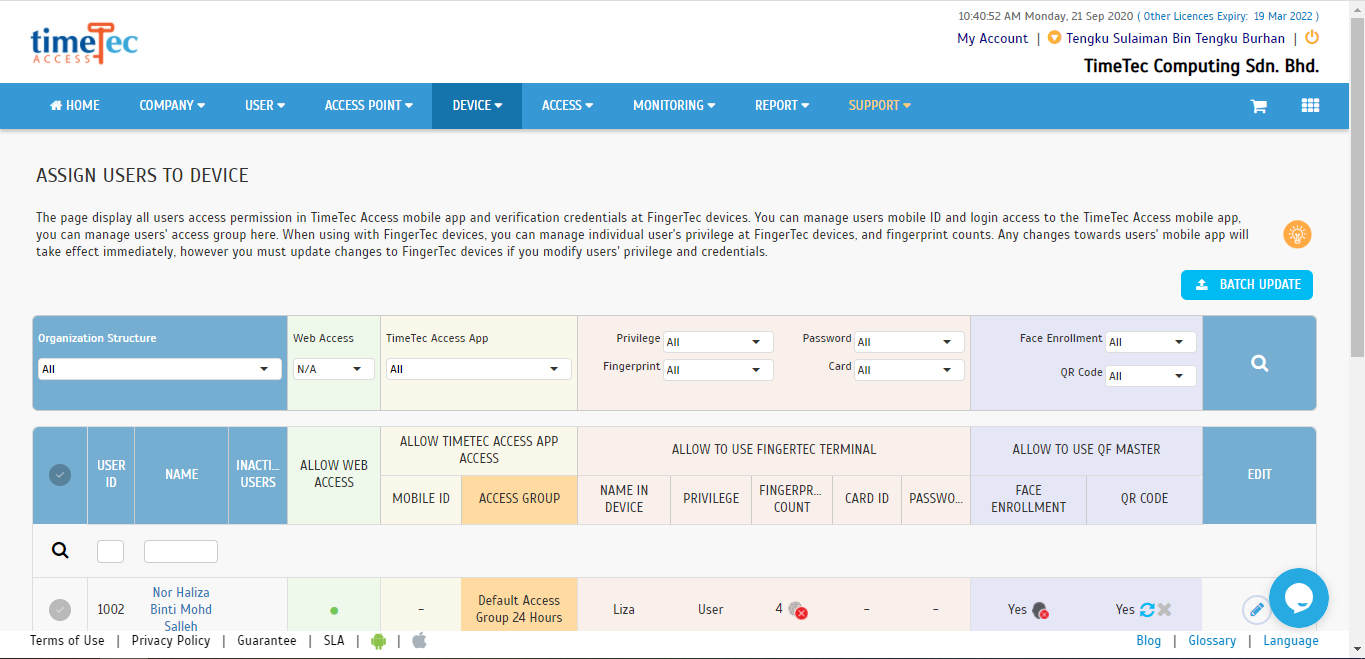The width and height of the screenshot is (1365, 659).
Task: Open the SUPPORT menu
Action: (880, 106)
